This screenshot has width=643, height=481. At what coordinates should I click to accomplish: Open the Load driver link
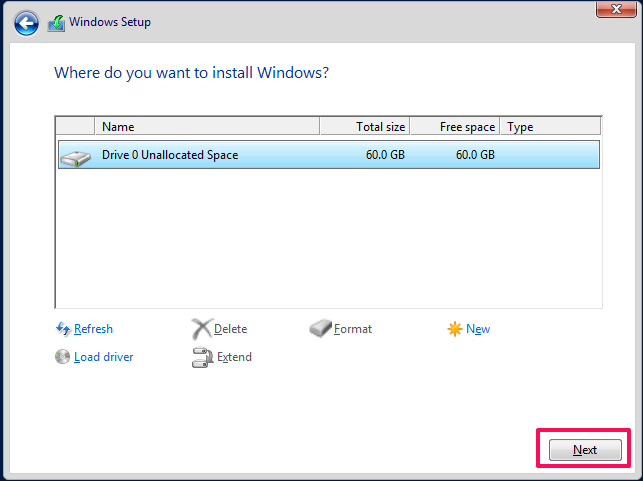[x=104, y=357]
